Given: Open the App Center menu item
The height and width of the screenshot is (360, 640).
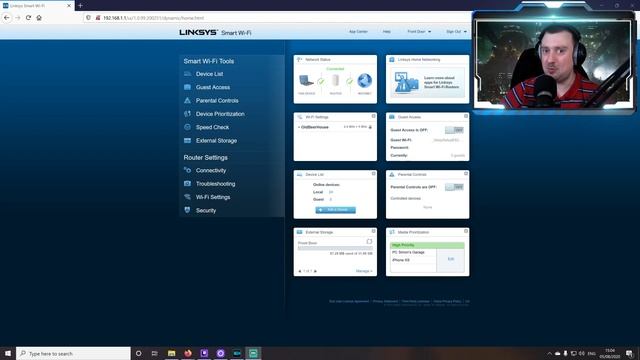Looking at the screenshot, I should click(x=358, y=31).
